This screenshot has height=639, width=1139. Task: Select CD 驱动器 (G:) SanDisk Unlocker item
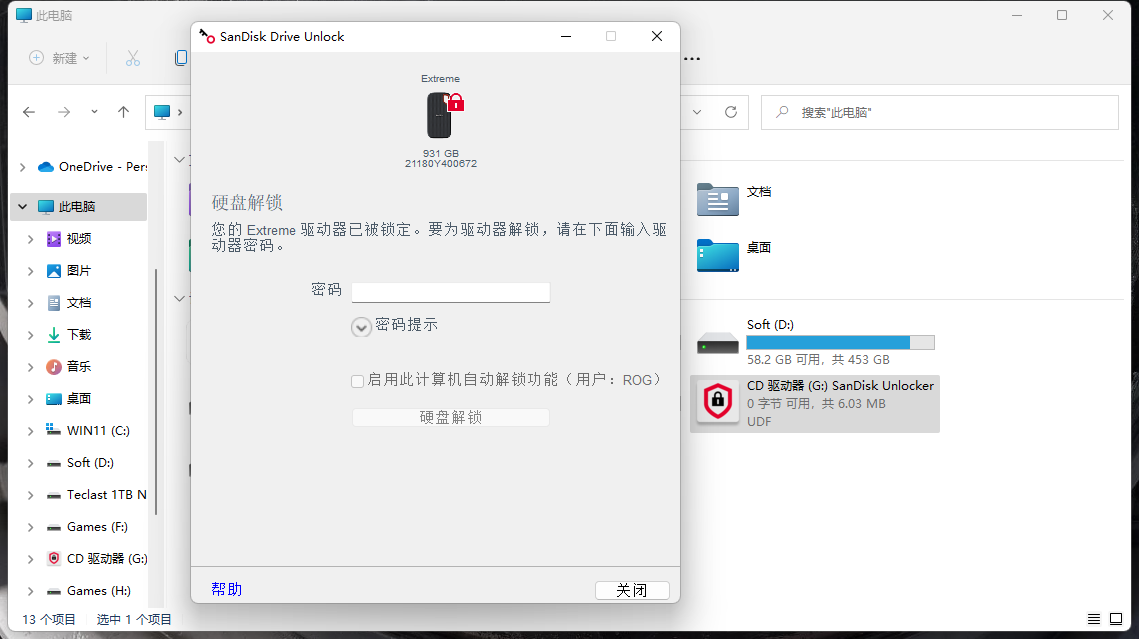[814, 404]
